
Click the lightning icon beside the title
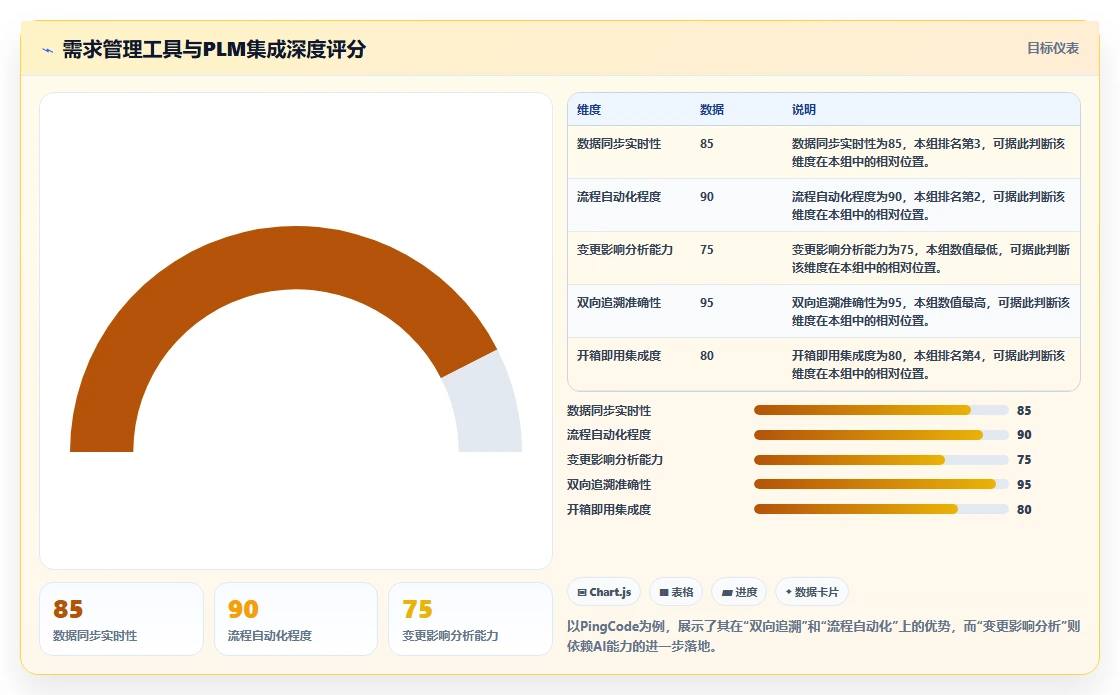(48, 50)
